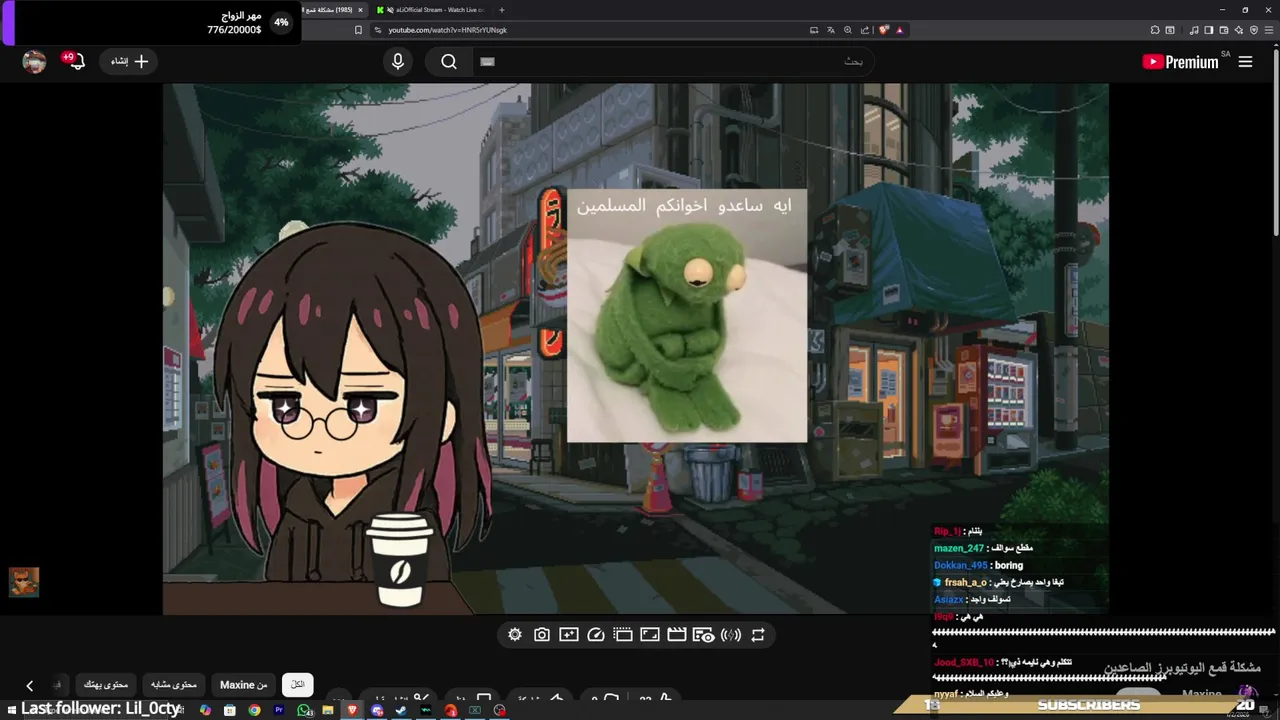Click the share icon in address bar
This screenshot has width=1280, height=720.
pyautogui.click(x=865, y=30)
